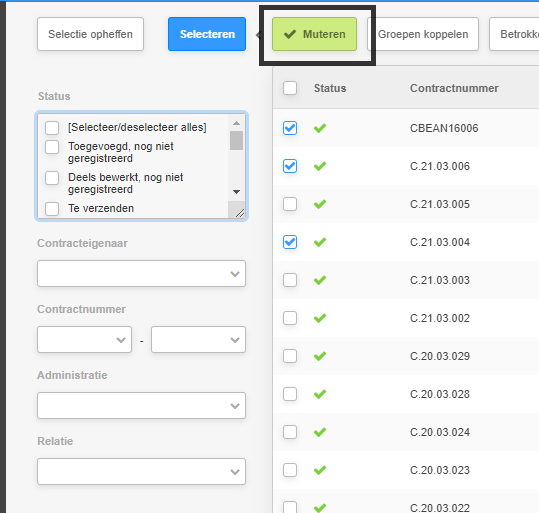The width and height of the screenshot is (539, 513).
Task: Expand the Administratie dropdown
Action: pyautogui.click(x=141, y=406)
